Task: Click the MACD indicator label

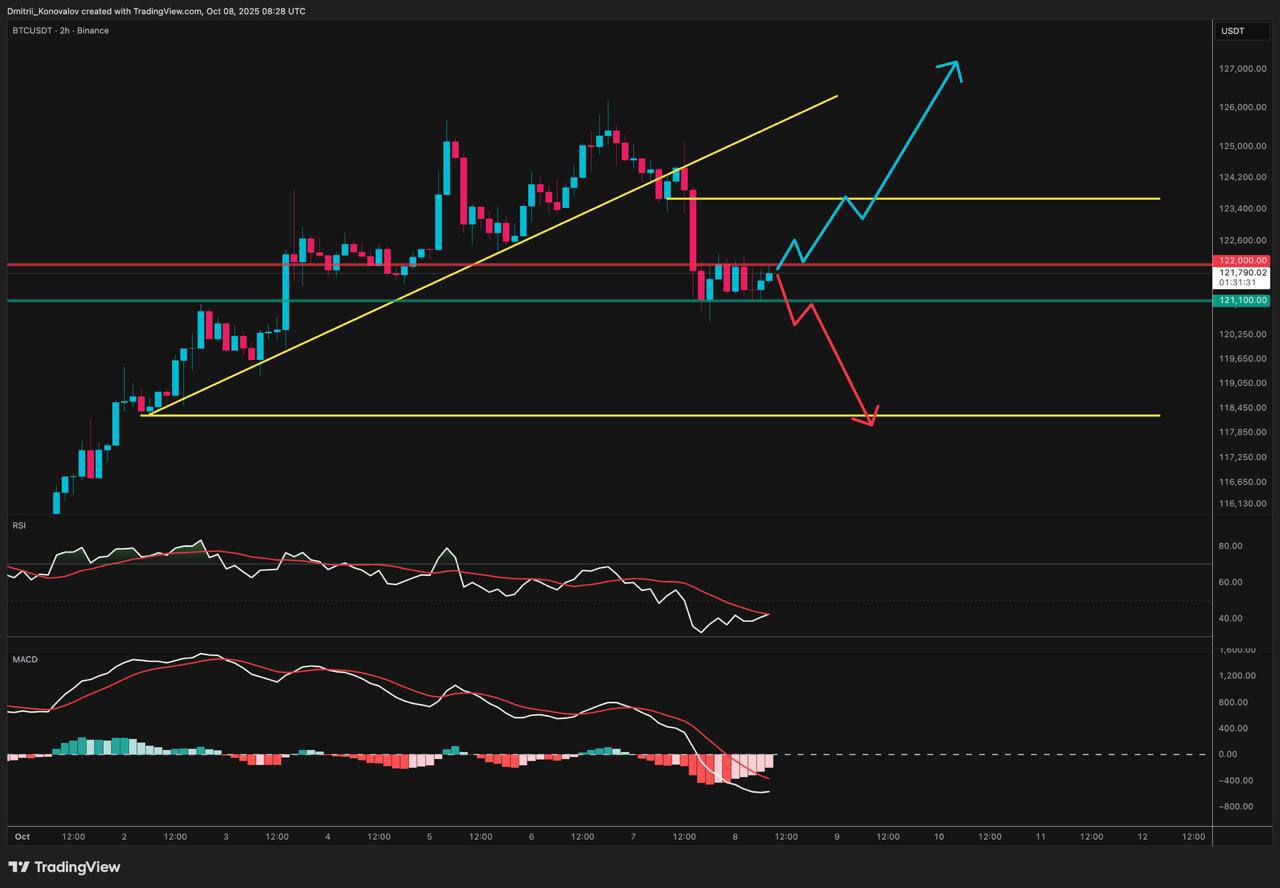Action: click(24, 660)
